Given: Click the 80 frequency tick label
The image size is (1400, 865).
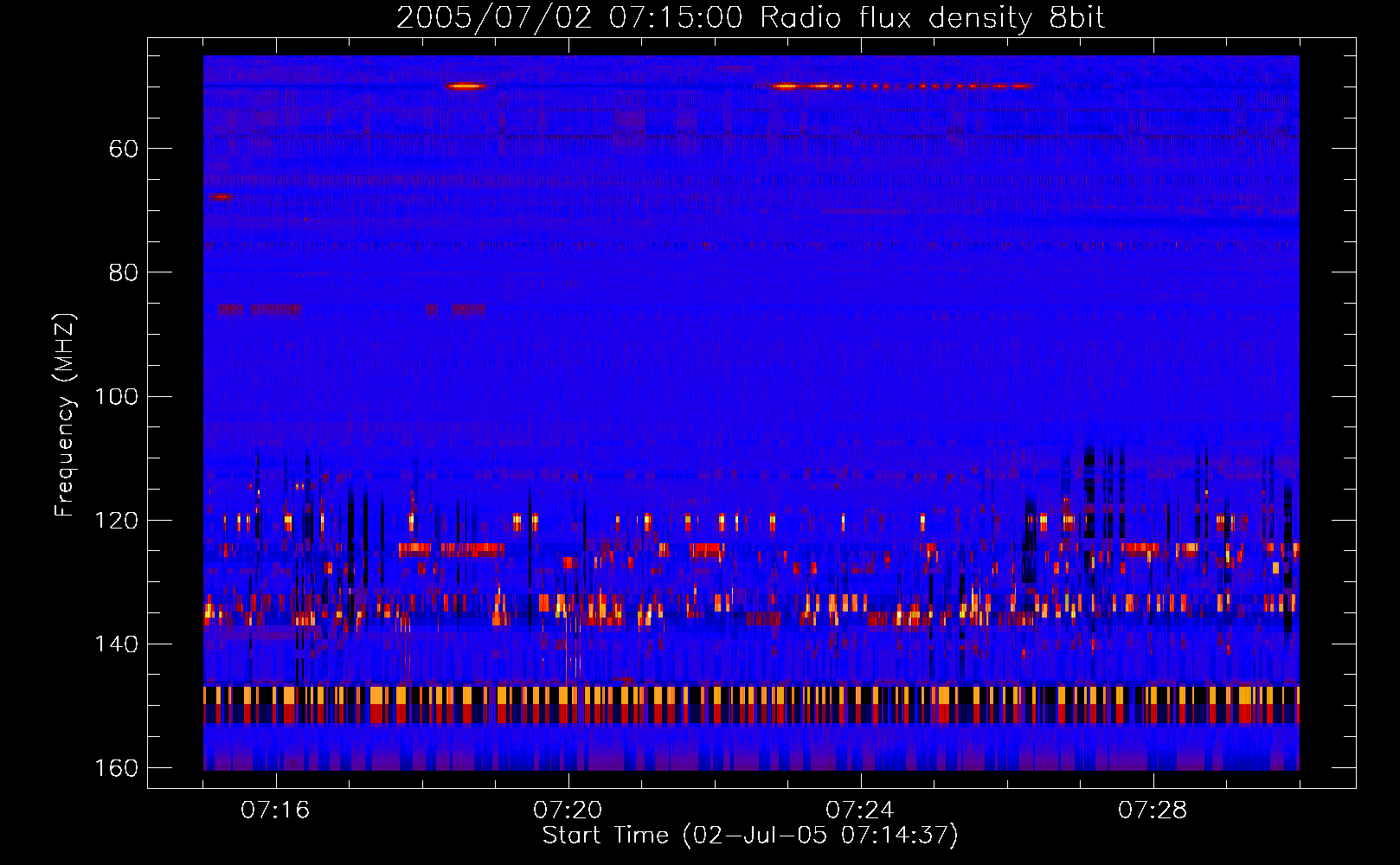Looking at the screenshot, I should point(124,272).
